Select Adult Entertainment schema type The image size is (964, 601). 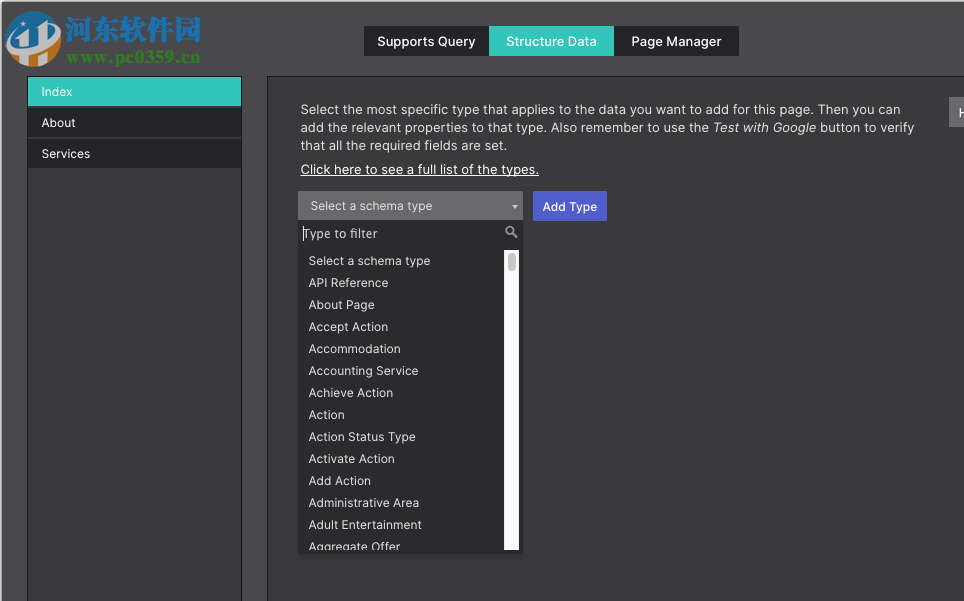(365, 524)
